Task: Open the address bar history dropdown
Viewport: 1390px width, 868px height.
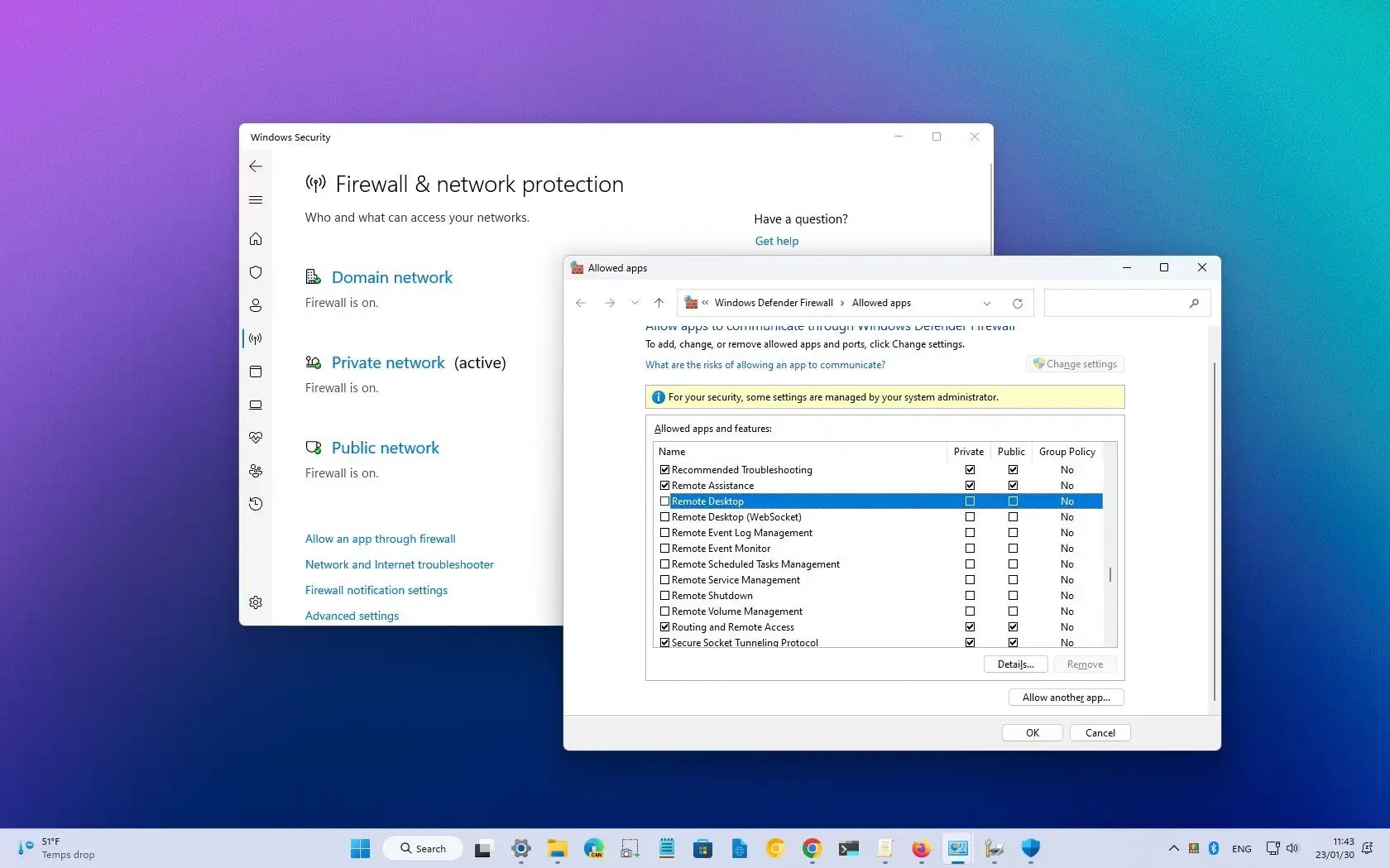Action: pyautogui.click(x=987, y=303)
